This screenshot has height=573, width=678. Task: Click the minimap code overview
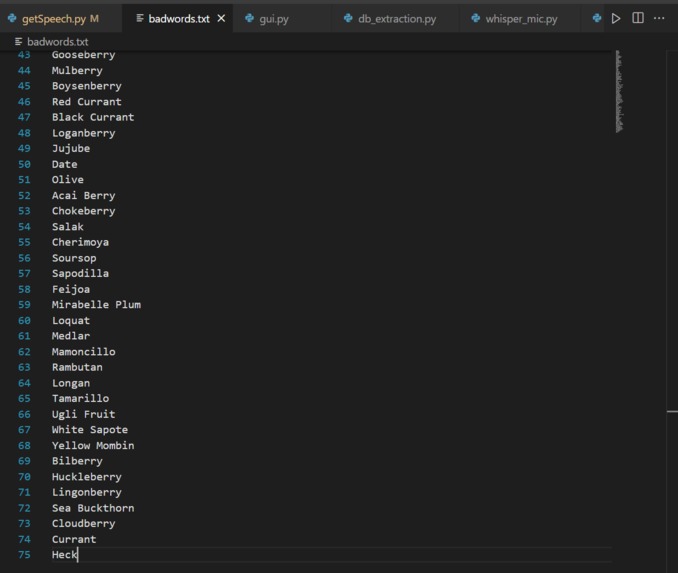(619, 91)
